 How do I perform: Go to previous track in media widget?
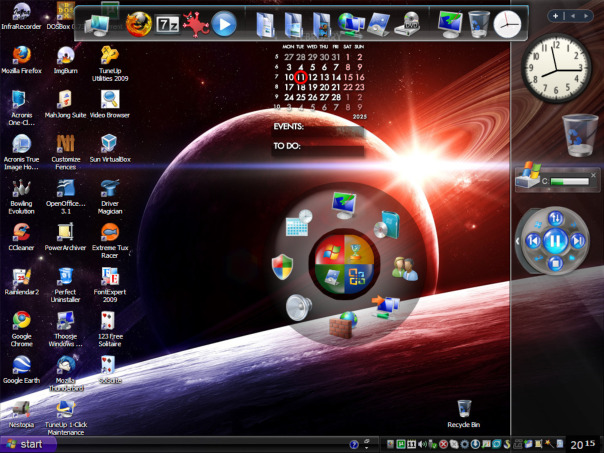pyautogui.click(x=532, y=241)
